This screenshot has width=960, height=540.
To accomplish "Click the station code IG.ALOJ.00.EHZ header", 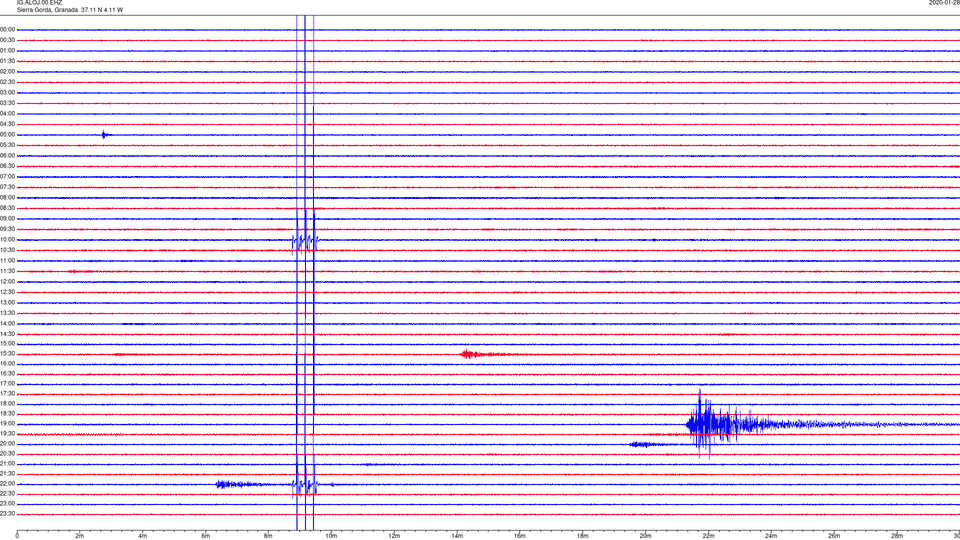I will click(39, 3).
